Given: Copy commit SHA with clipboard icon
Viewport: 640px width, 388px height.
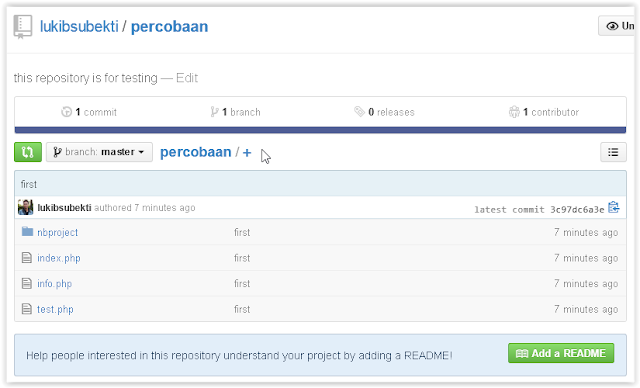Looking at the screenshot, I should point(613,207).
